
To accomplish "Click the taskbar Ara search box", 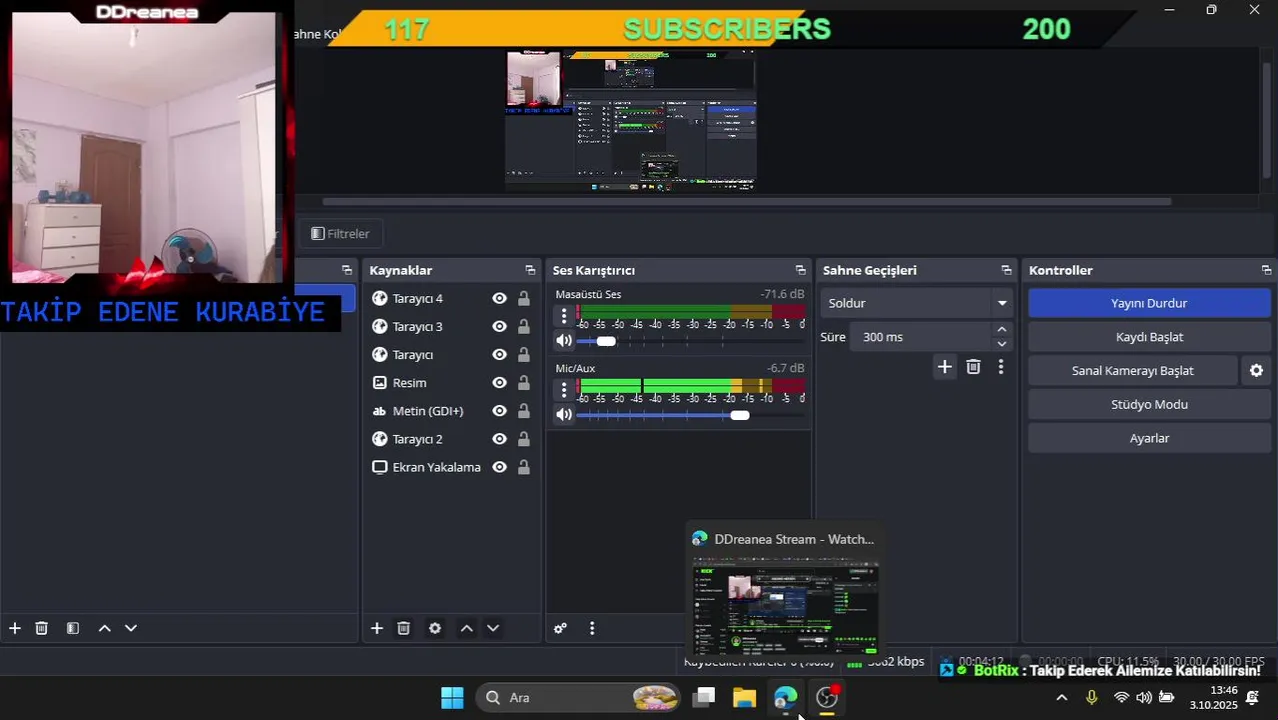I will 579,697.
